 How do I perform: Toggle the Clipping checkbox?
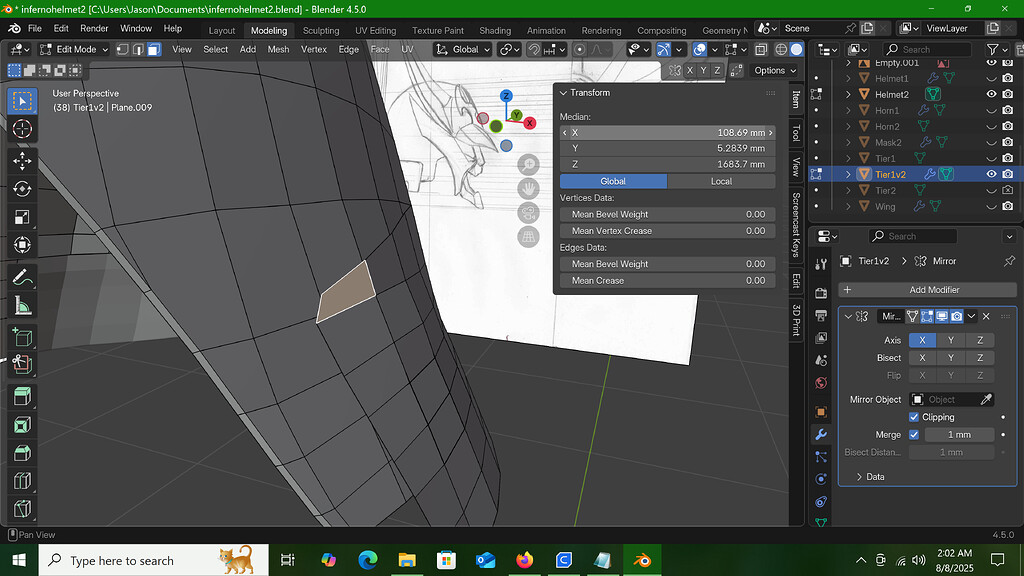(914, 417)
